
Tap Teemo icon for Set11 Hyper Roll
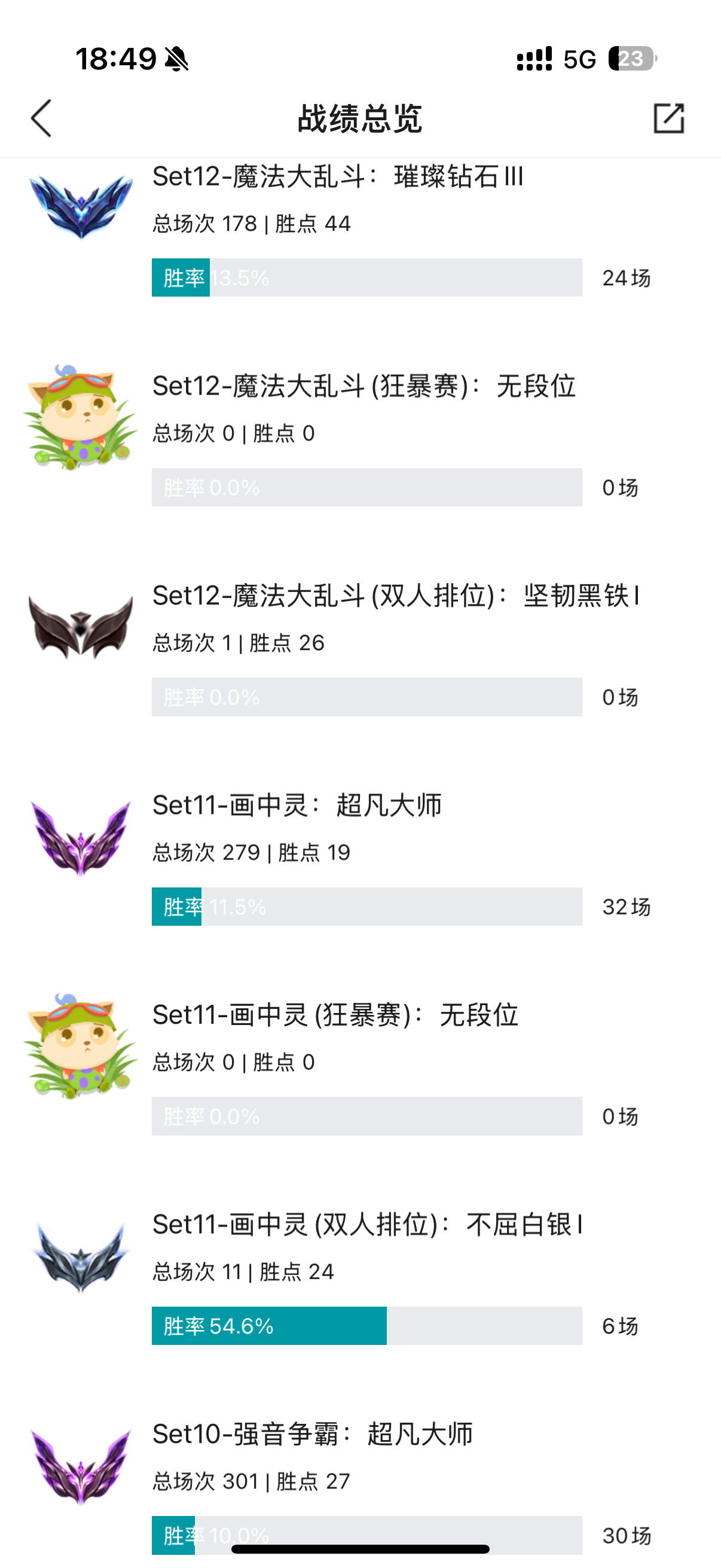(x=81, y=1047)
